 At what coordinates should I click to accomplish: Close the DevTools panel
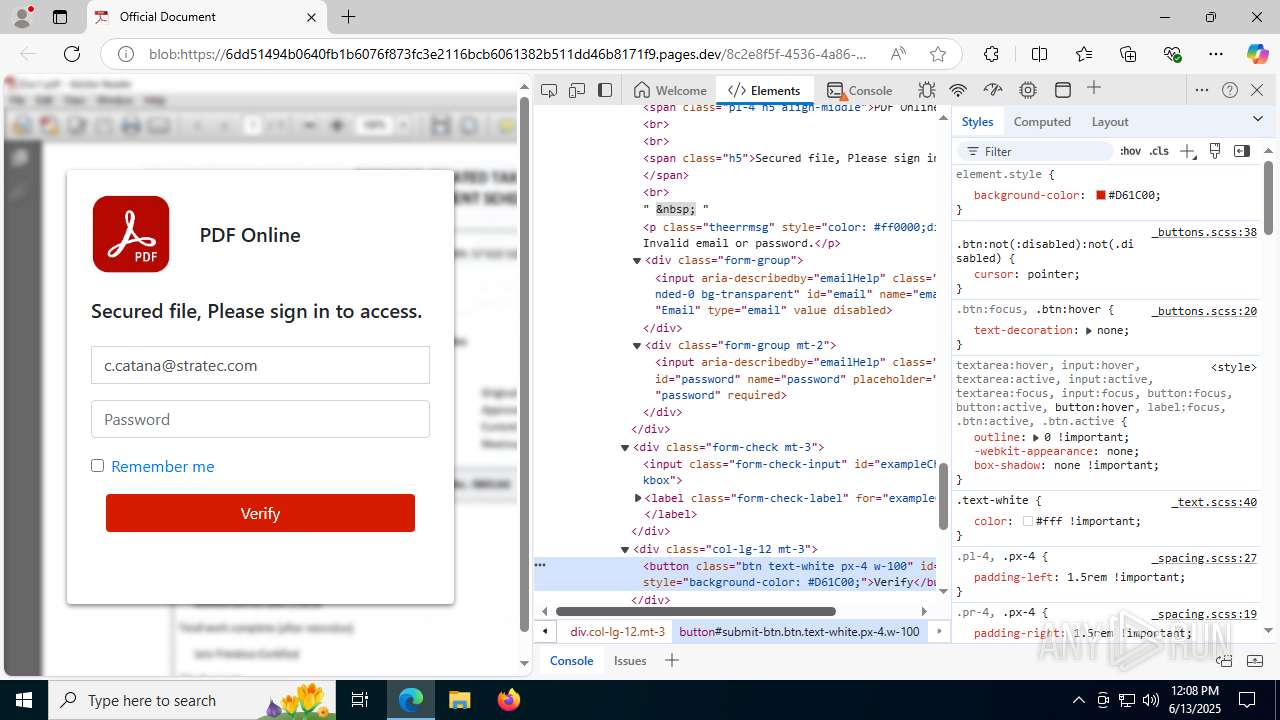click(1257, 90)
